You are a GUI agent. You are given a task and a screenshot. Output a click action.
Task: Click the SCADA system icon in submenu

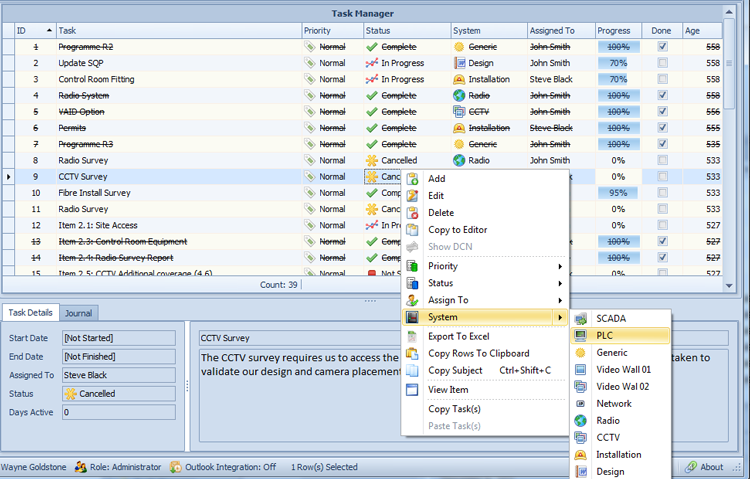click(x=581, y=319)
